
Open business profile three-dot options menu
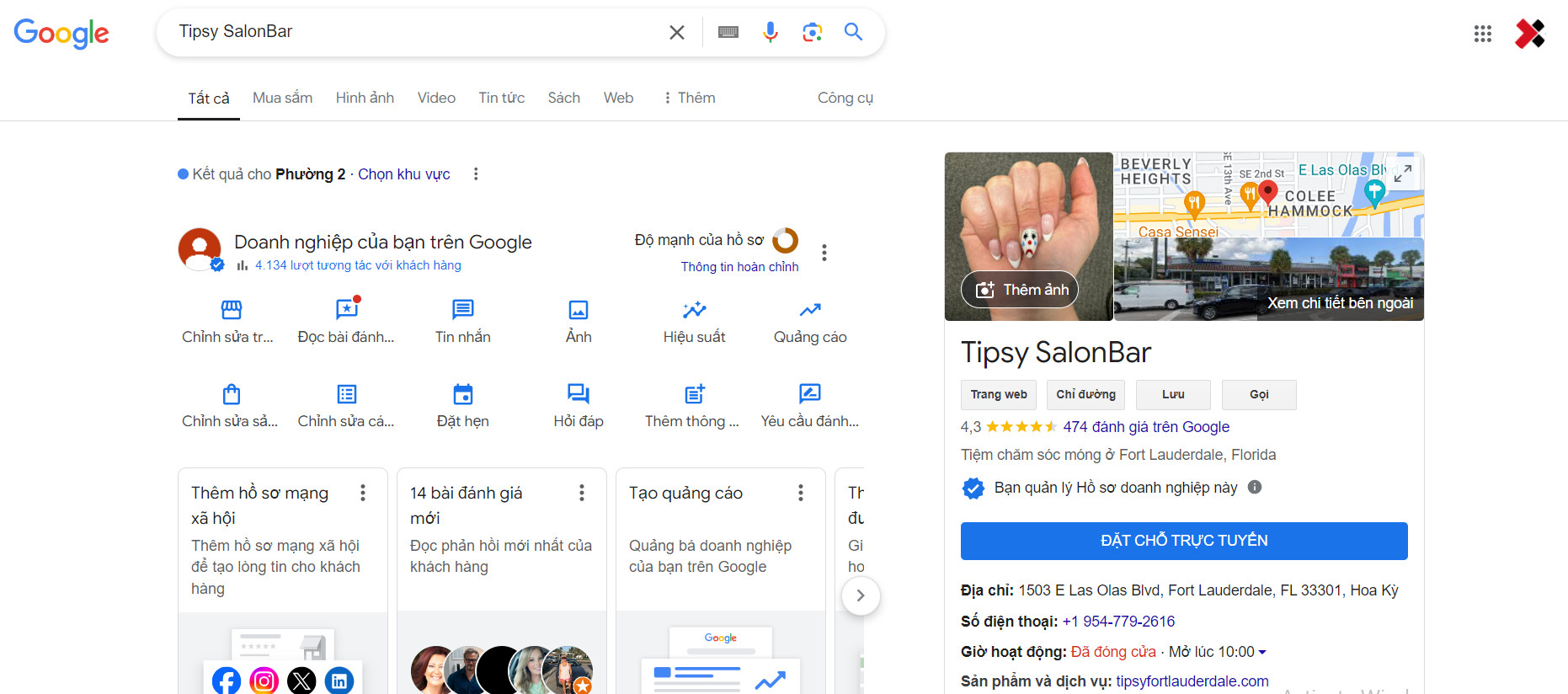tap(824, 253)
